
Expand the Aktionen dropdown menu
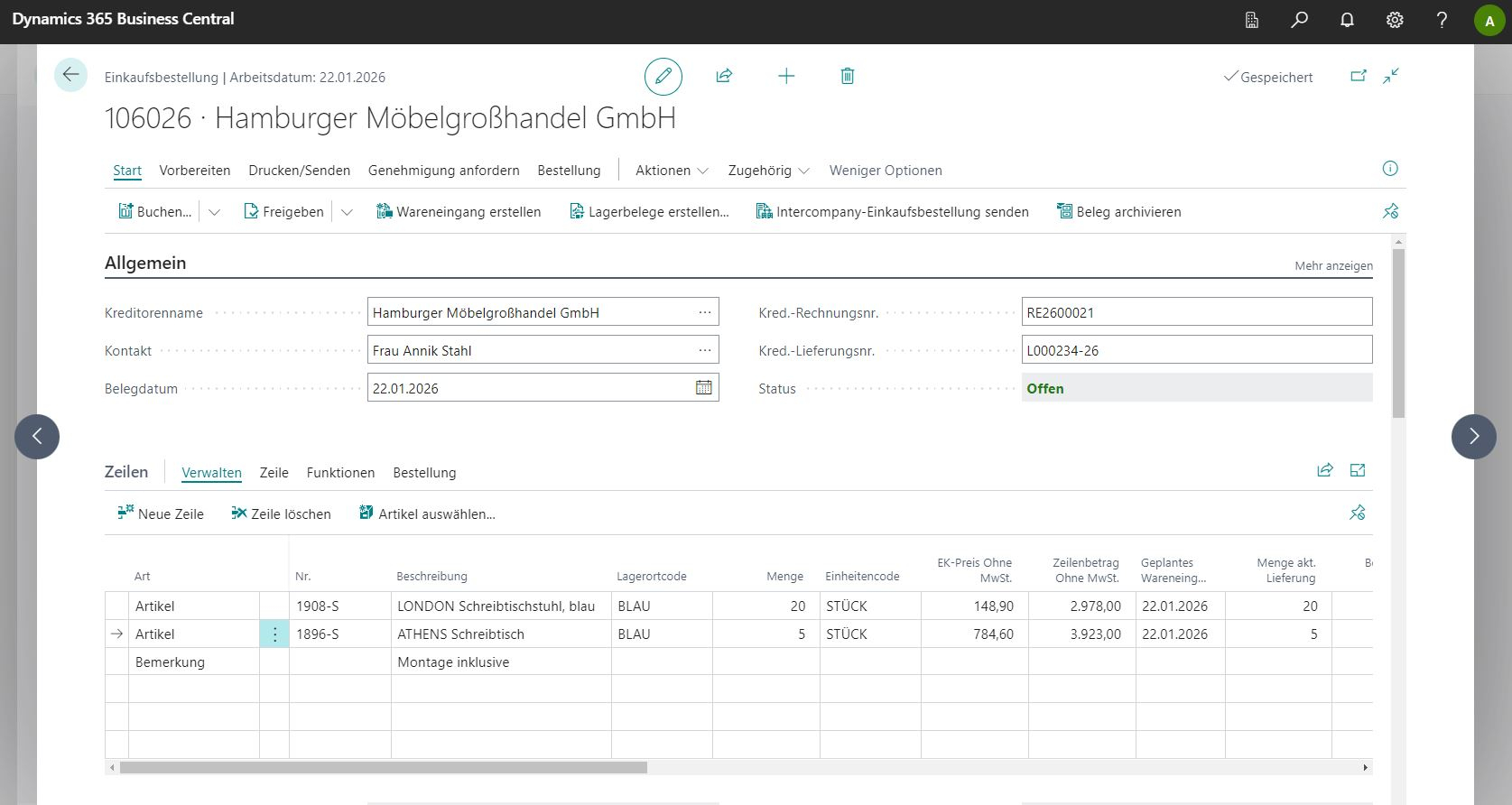(672, 171)
